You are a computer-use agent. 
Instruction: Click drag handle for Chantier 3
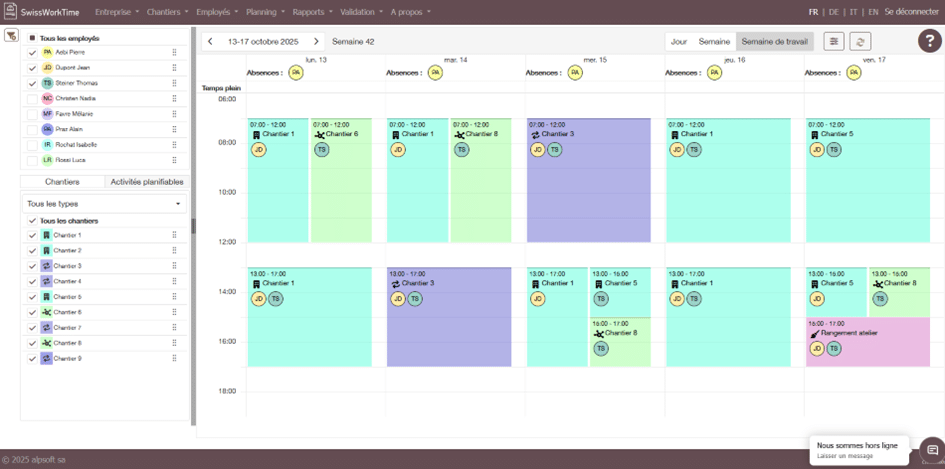(174, 266)
